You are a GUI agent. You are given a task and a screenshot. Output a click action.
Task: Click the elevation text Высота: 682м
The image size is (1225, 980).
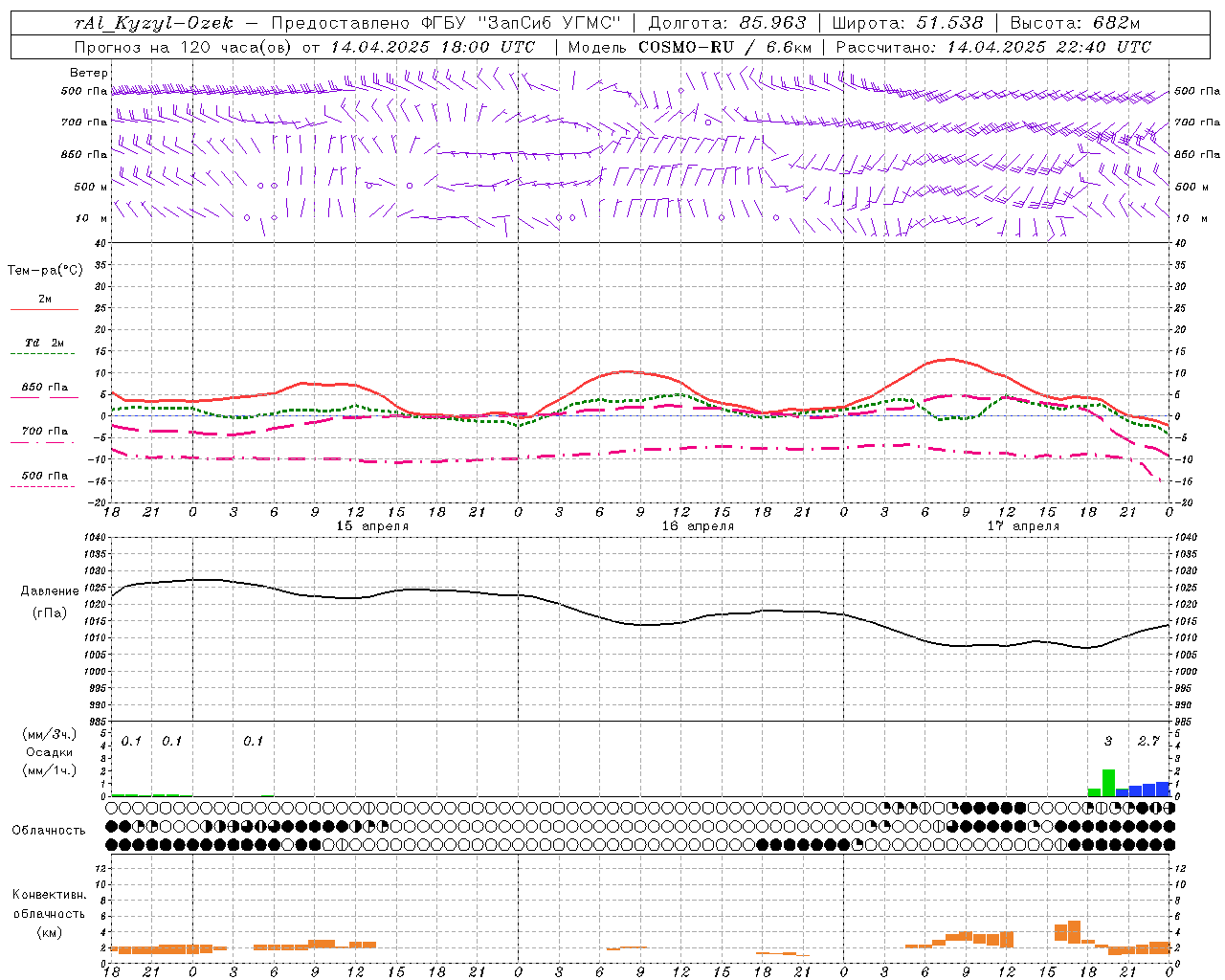[x=1076, y=23]
